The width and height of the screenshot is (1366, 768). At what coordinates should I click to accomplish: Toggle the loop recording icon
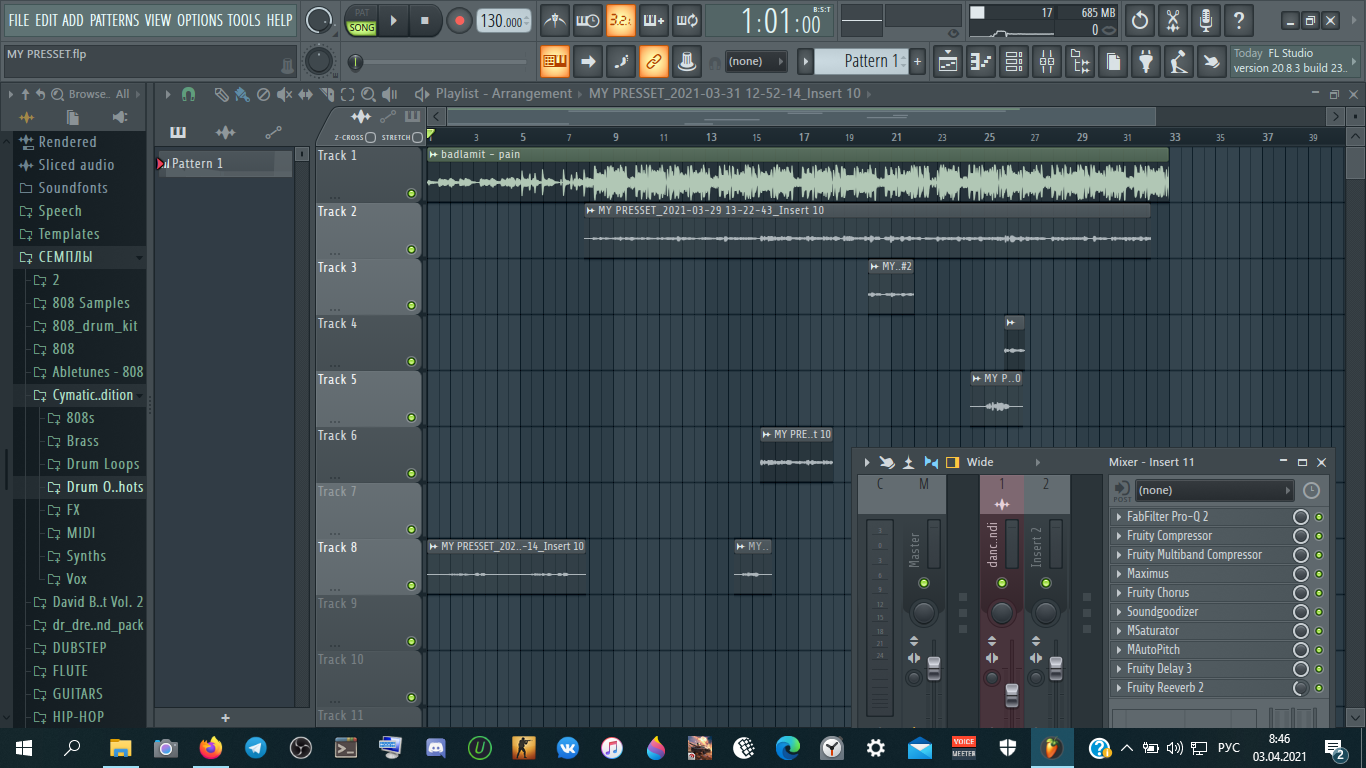click(686, 20)
